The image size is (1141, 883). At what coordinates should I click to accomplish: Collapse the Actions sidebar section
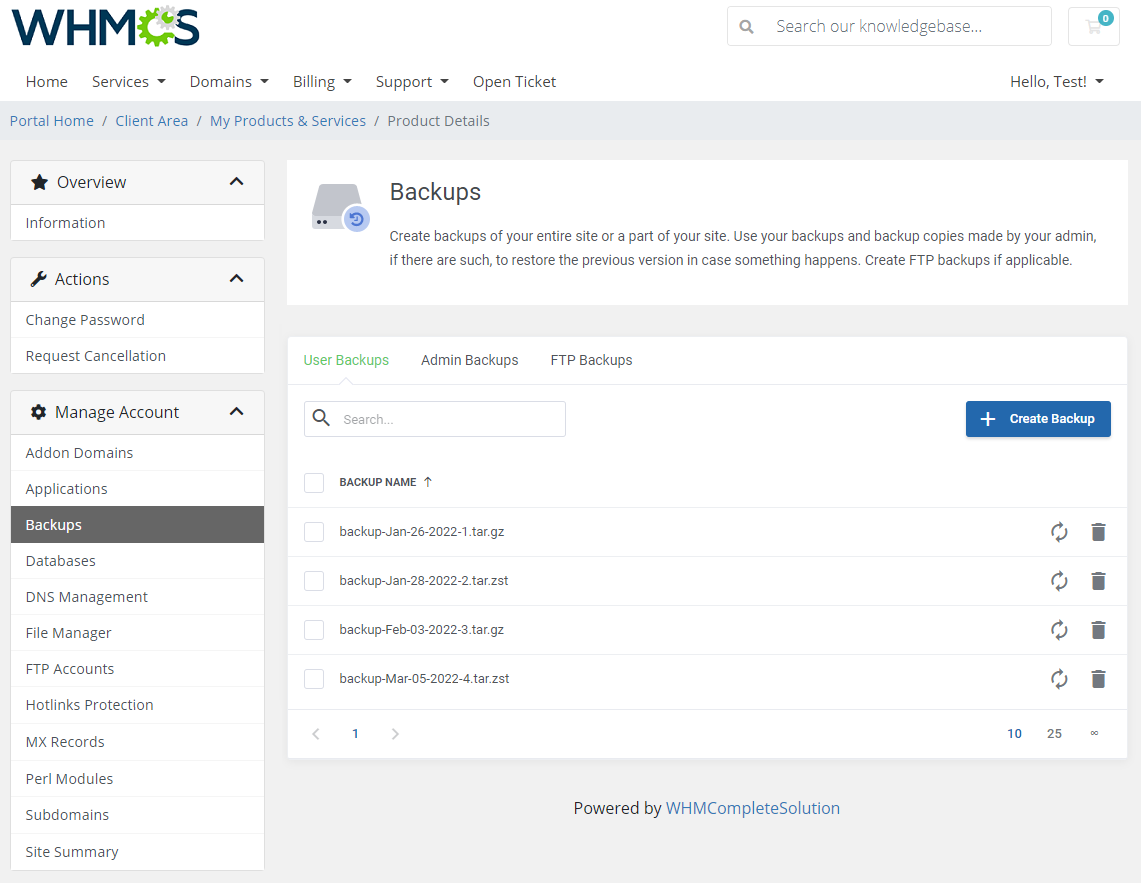coord(237,279)
